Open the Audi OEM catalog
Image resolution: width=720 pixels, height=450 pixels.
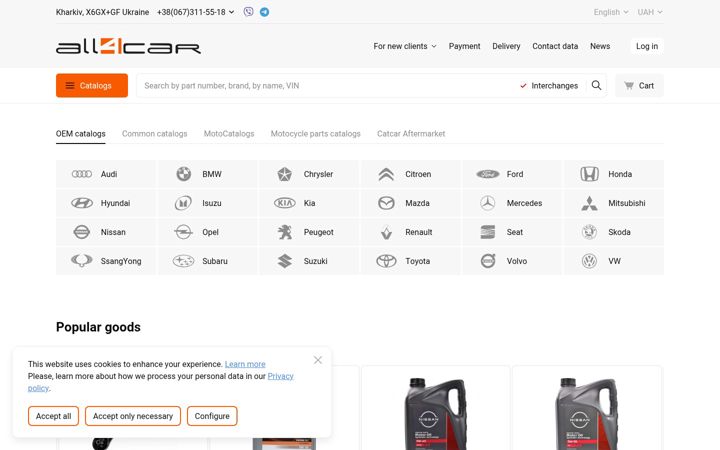[106, 174]
